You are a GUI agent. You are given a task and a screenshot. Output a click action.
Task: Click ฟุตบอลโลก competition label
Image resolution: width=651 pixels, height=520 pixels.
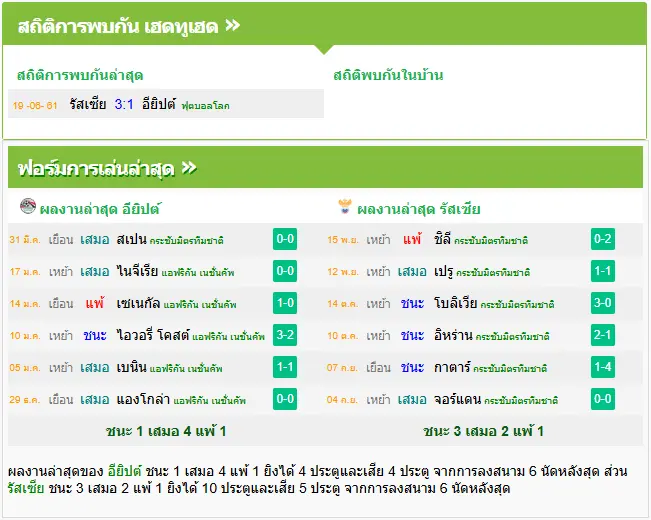click(x=206, y=106)
